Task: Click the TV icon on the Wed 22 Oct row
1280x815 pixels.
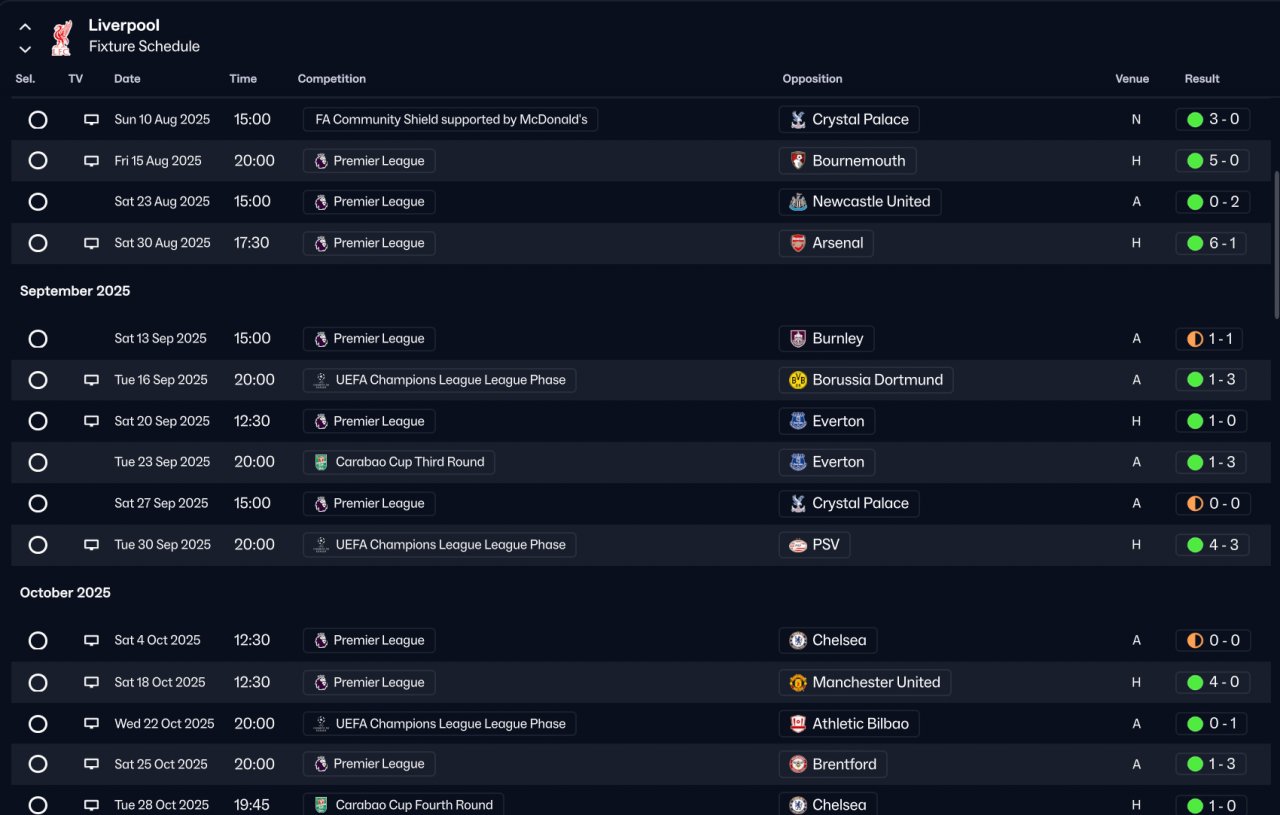Action: 91,723
